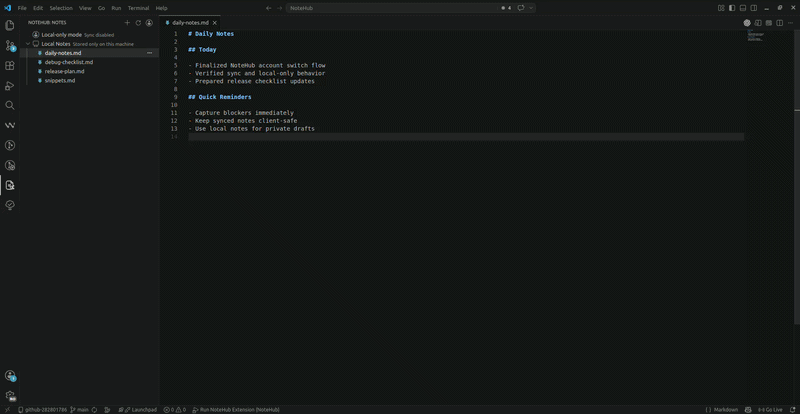Image resolution: width=800 pixels, height=414 pixels.
Task: Synchronize changes icon in status bar
Action: point(94,409)
